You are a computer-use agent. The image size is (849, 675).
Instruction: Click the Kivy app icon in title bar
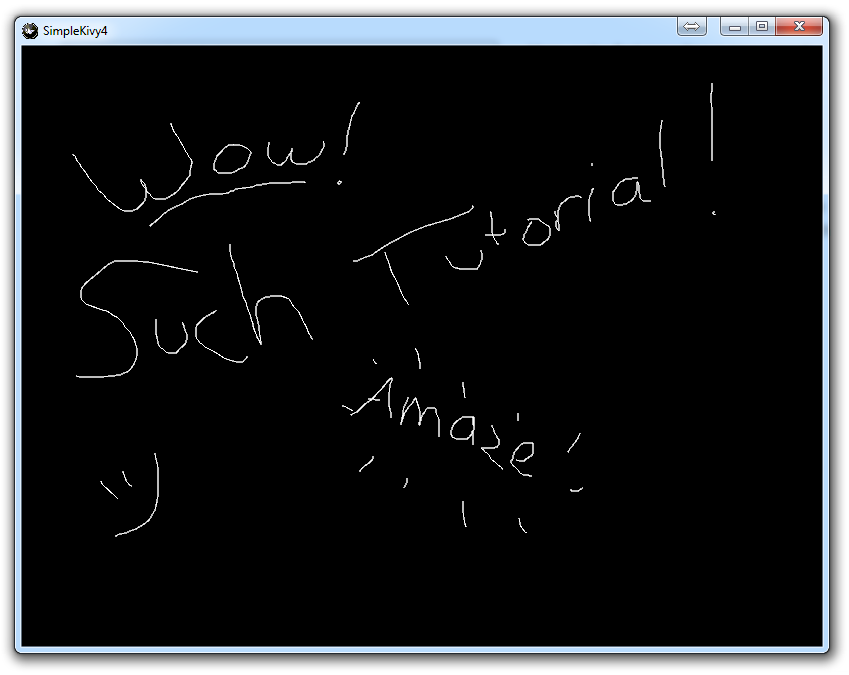click(30, 30)
